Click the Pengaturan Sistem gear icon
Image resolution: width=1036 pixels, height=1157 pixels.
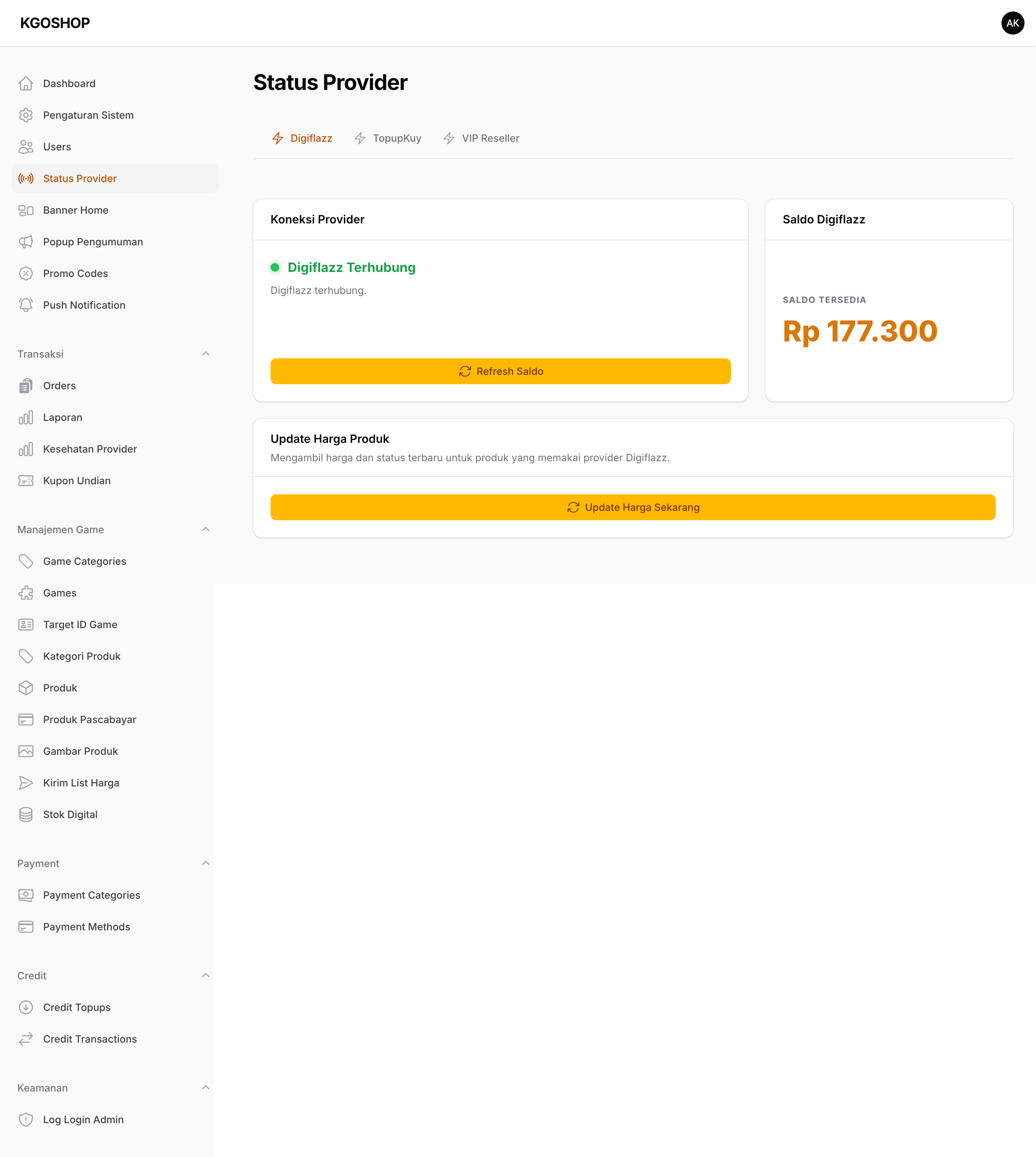pyautogui.click(x=26, y=115)
